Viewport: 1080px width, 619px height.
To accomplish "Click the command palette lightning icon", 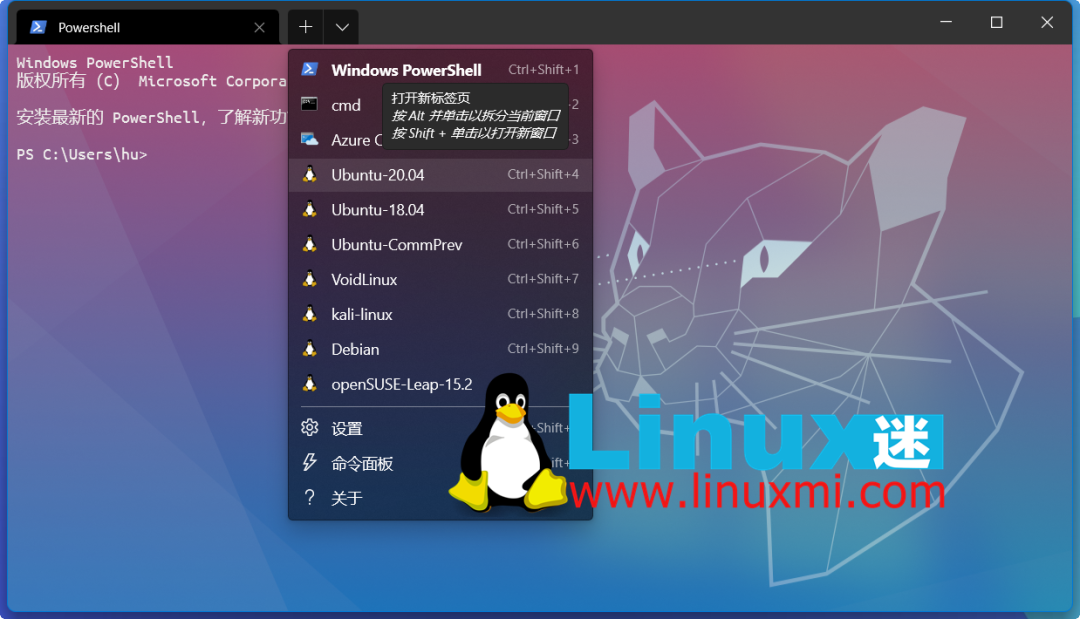I will pyautogui.click(x=310, y=462).
